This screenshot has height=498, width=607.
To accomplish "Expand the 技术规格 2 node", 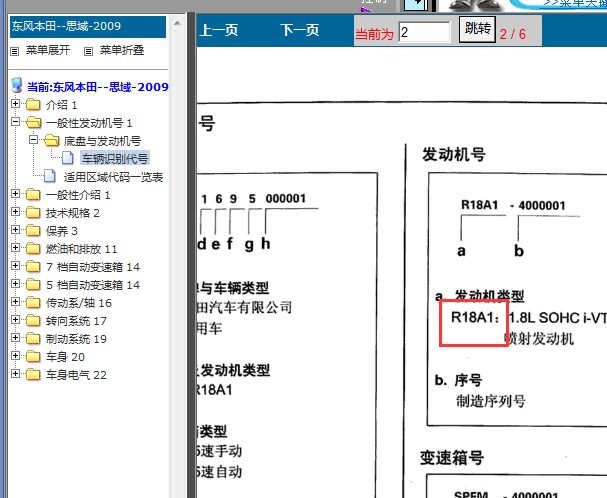I will (15, 212).
